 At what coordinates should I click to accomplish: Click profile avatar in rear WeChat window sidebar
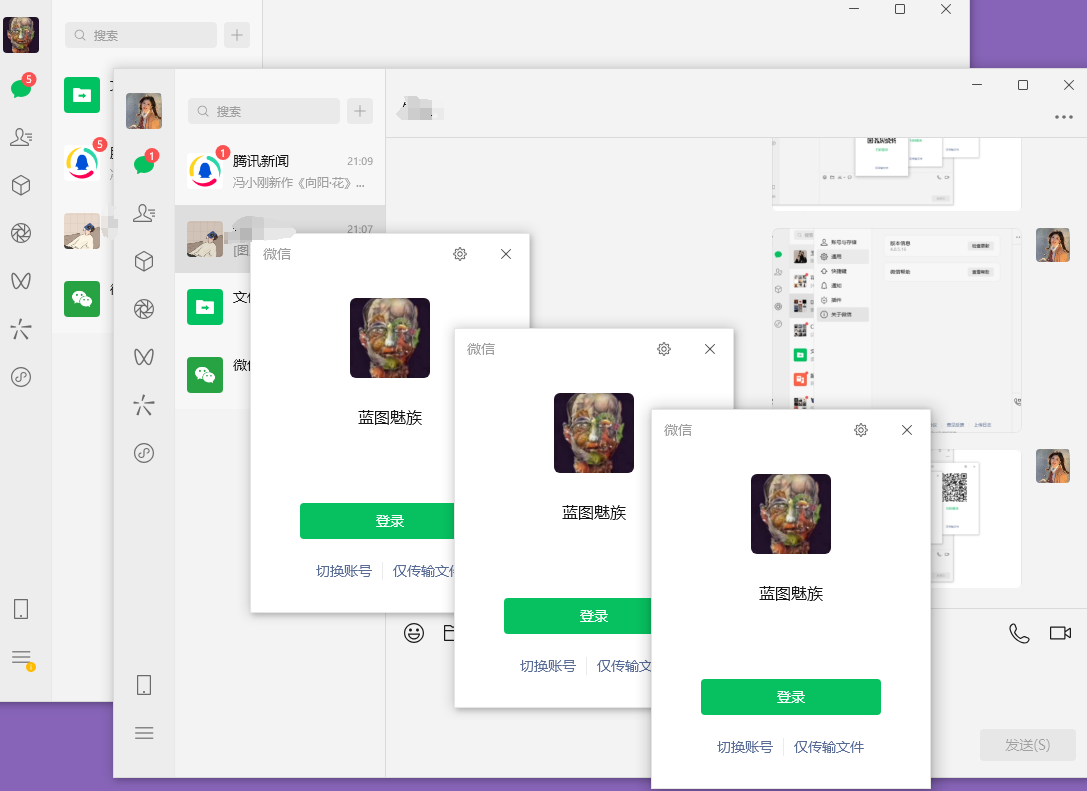tap(21, 35)
